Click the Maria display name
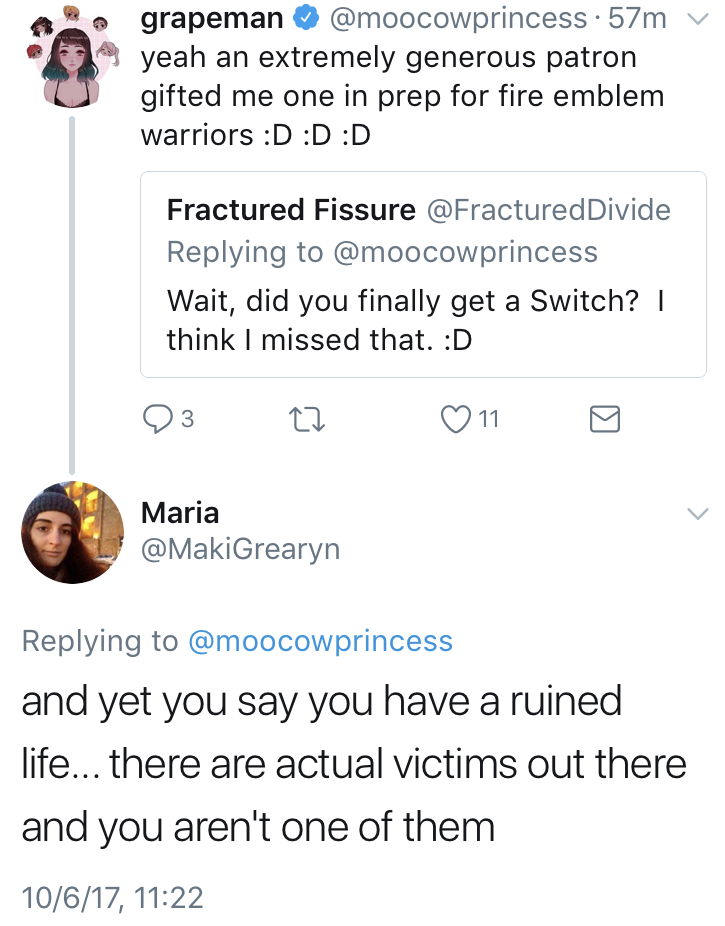 [x=180, y=513]
